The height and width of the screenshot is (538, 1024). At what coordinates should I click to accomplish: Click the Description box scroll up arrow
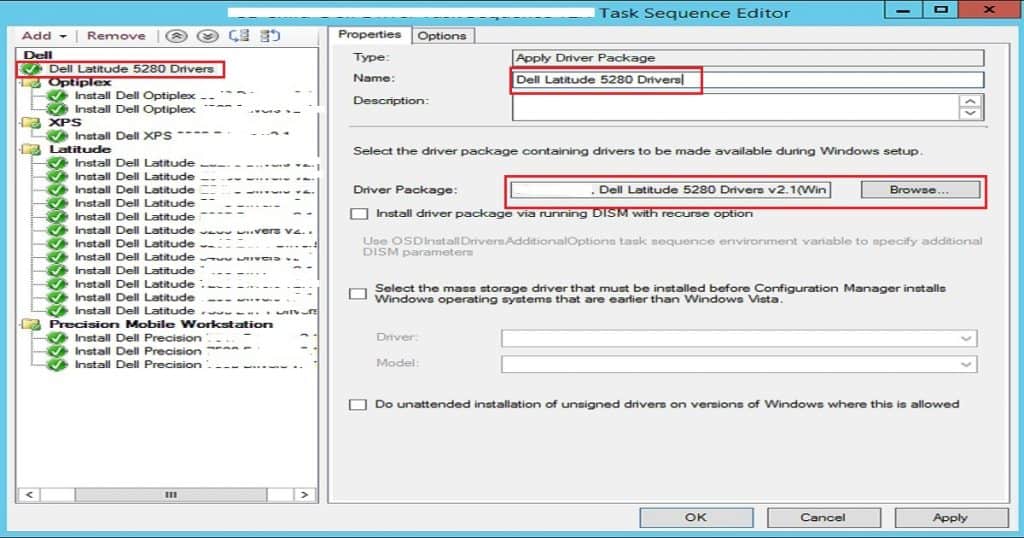coord(970,101)
